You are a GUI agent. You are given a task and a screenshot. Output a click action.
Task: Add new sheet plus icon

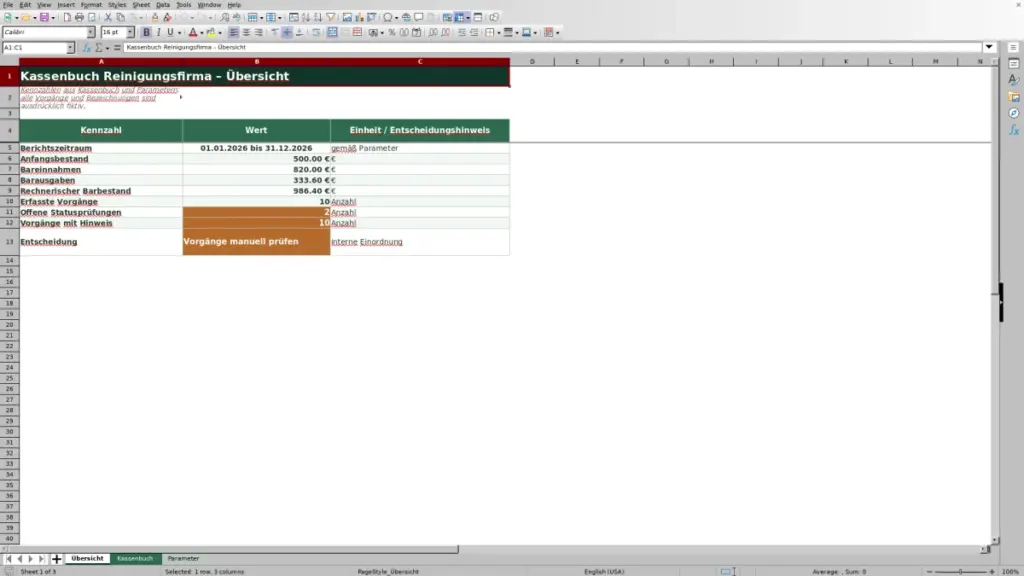click(57, 559)
